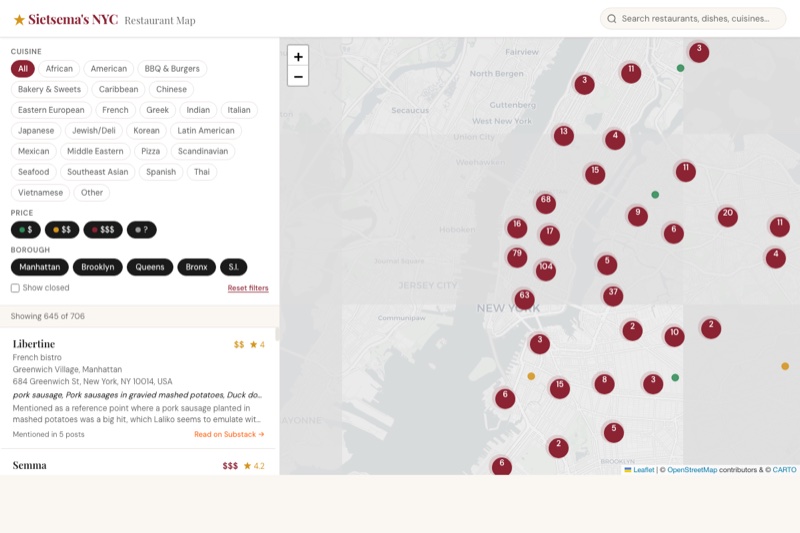Open the map cluster marked 10
This screenshot has height=533, width=800.
point(674,336)
